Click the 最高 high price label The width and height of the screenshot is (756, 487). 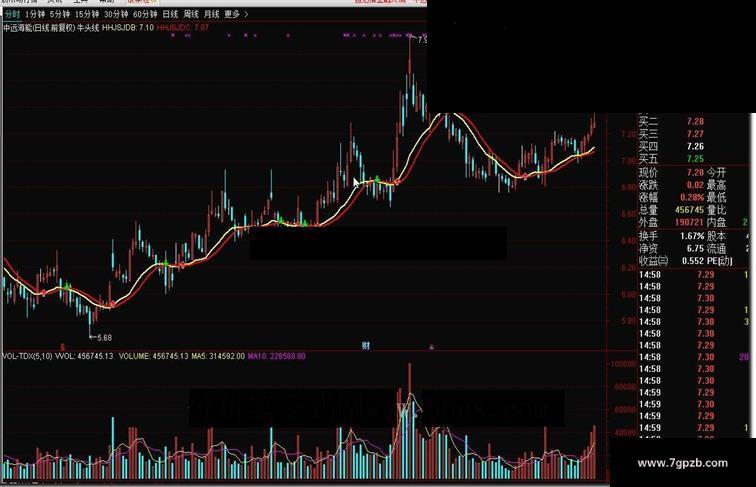(716, 185)
